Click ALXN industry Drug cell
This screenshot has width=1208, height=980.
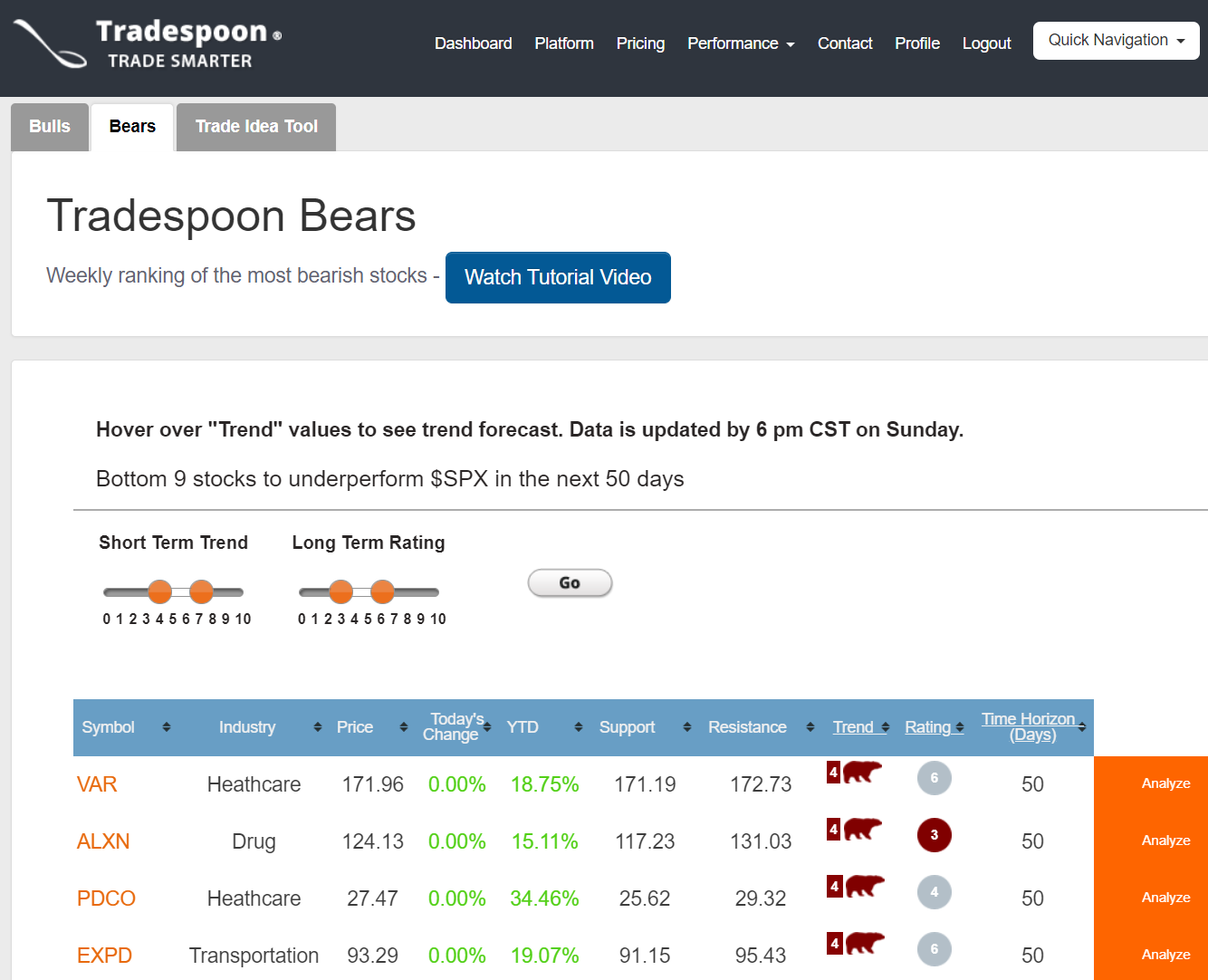[254, 841]
